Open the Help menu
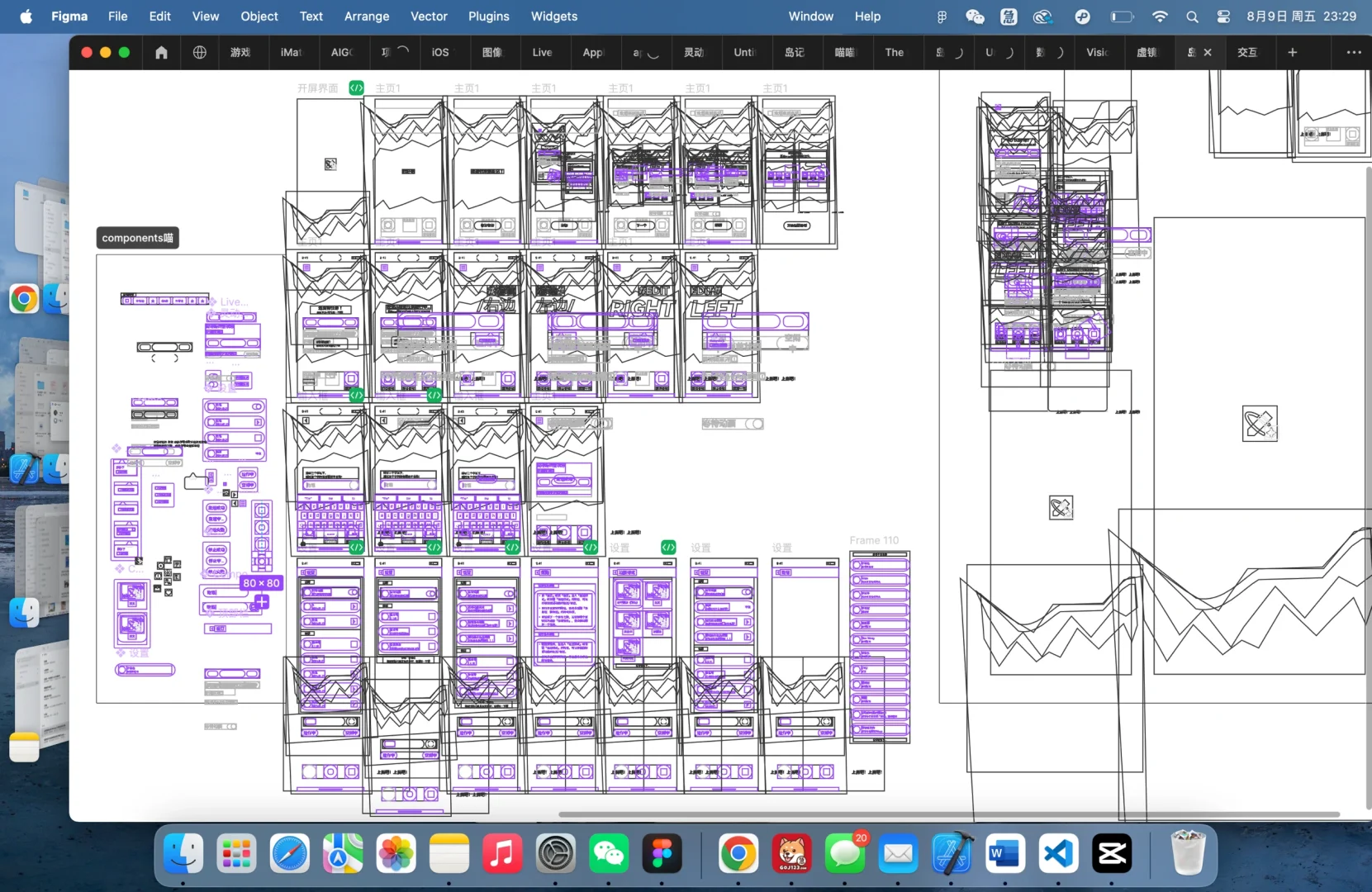This screenshot has height=892, width=1372. [867, 17]
